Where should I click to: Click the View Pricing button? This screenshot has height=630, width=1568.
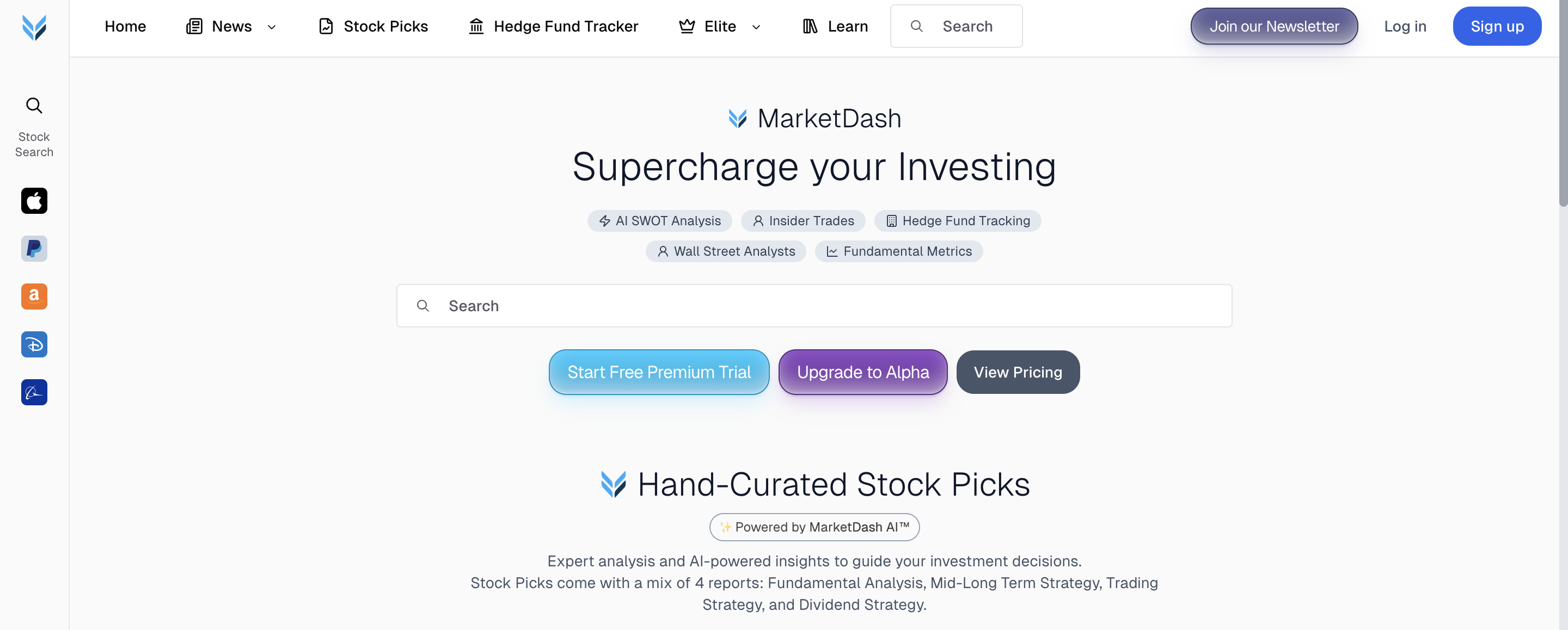click(1018, 372)
